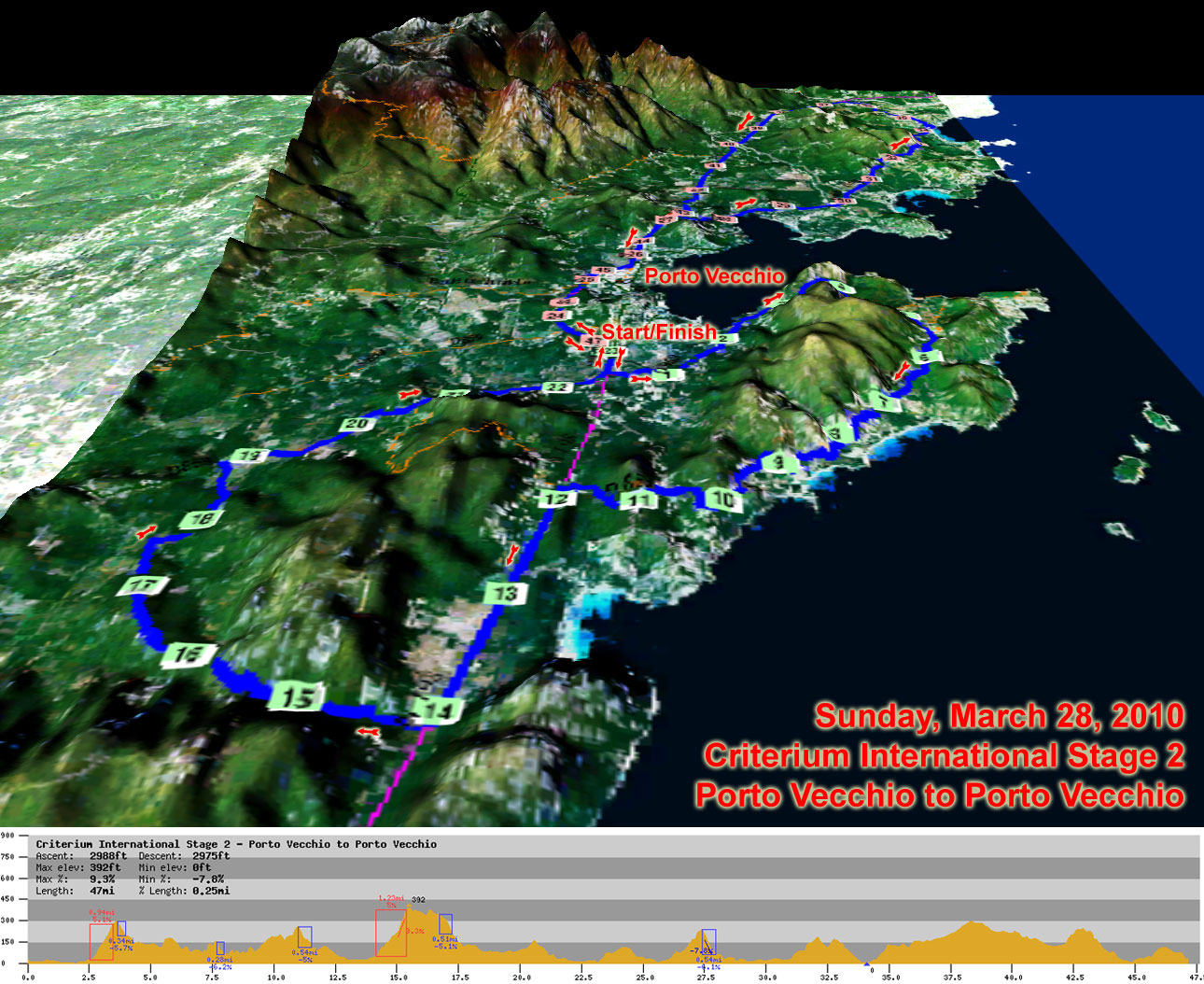
Task: Click green mile marker 20
Action: (x=357, y=424)
